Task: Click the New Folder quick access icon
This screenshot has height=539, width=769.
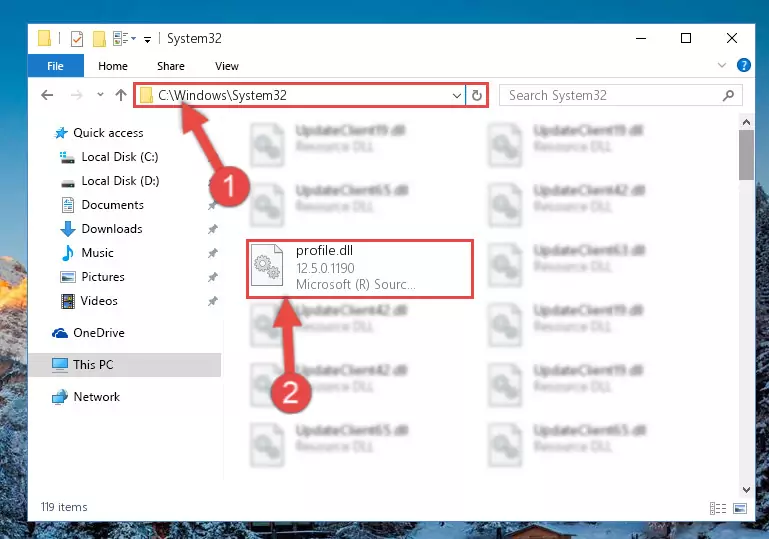Action: click(100, 38)
